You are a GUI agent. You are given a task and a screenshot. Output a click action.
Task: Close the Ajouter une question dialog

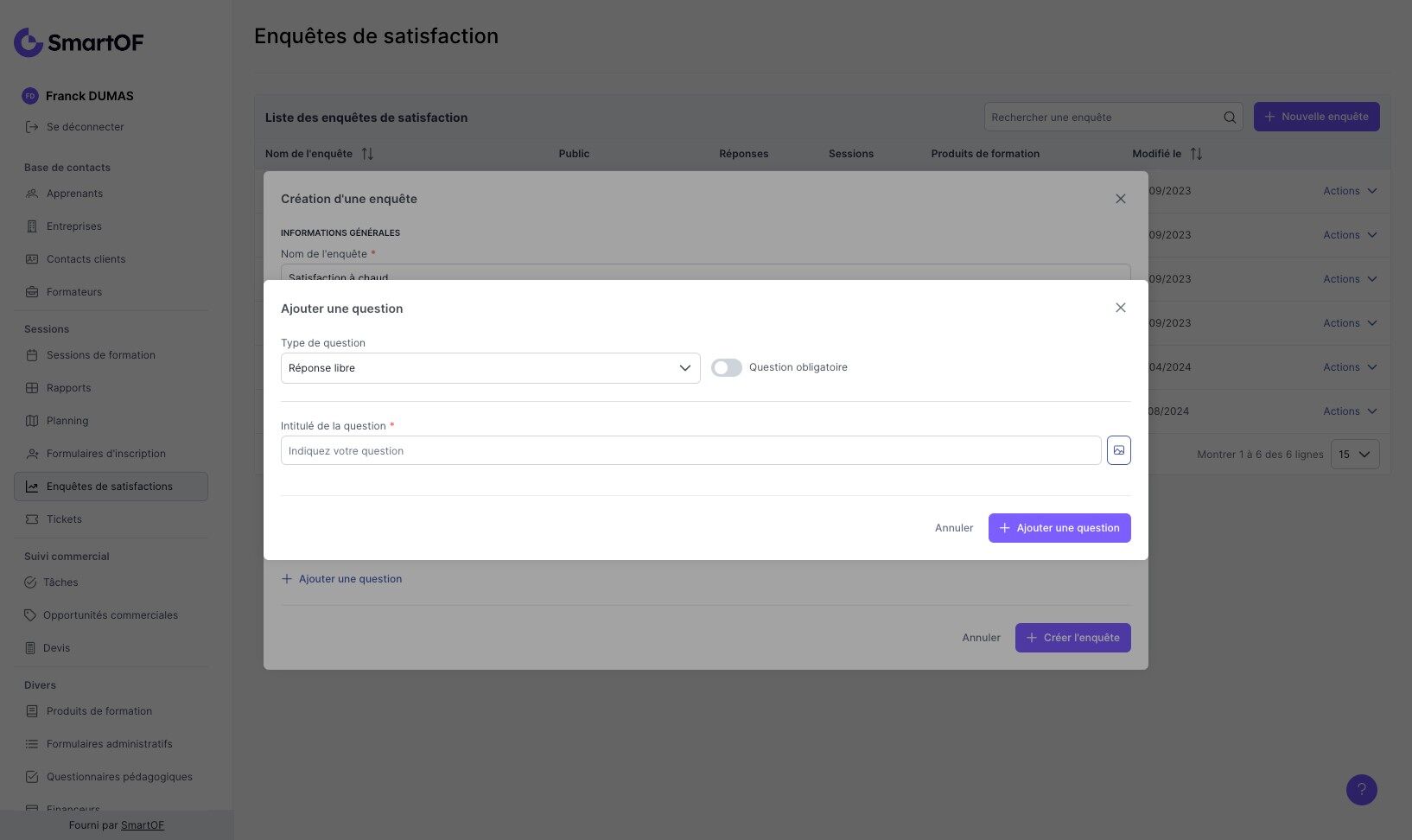1120,308
